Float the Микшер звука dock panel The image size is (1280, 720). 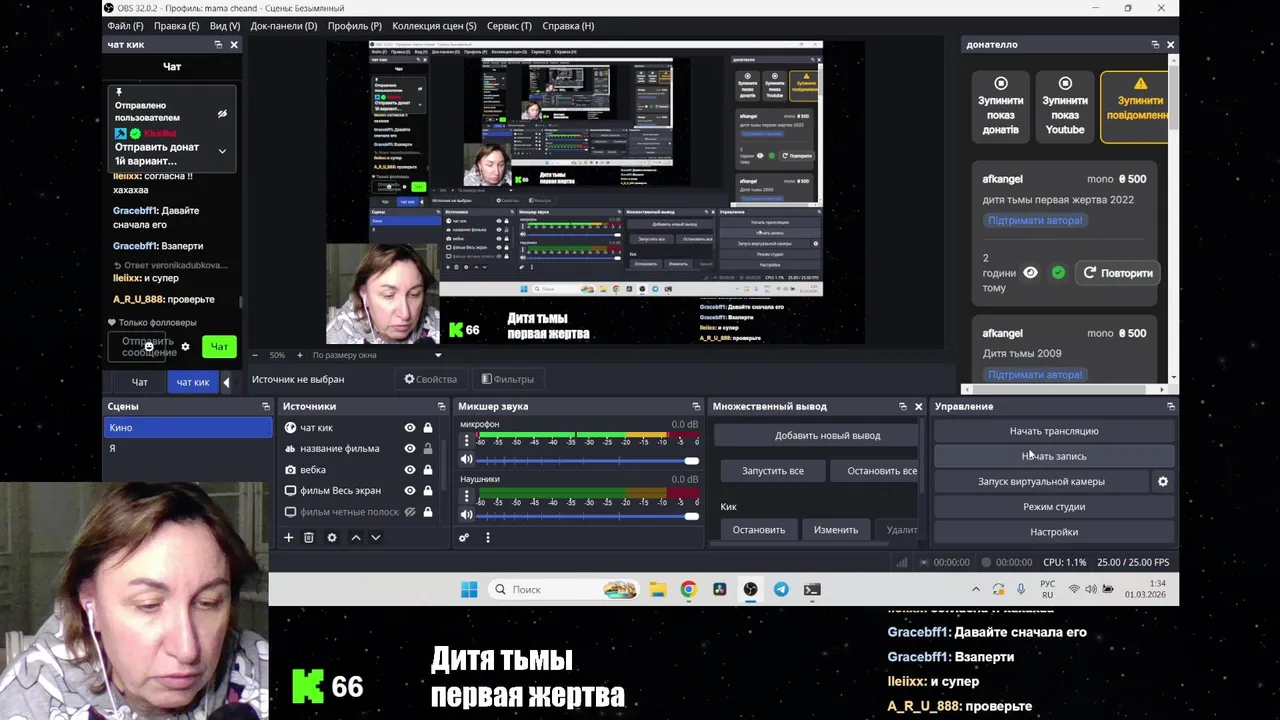pos(696,406)
